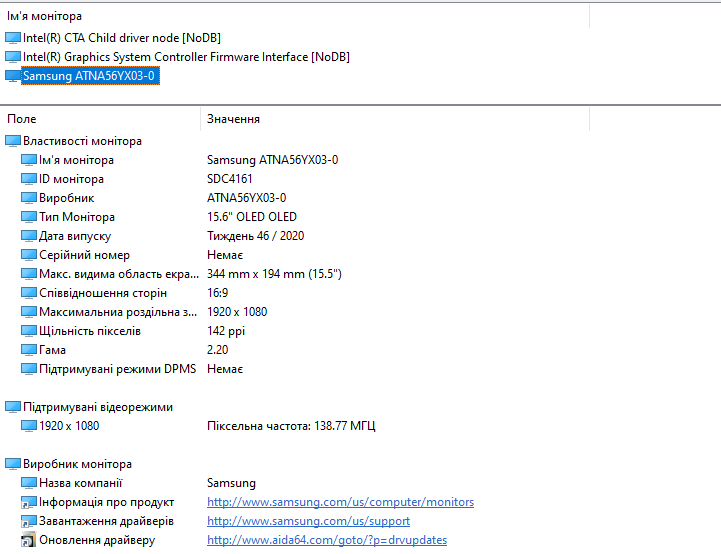Image resolution: width=721 pixels, height=554 pixels.
Task: Click icon of the 1920 x 1080 video mode row
Action: pyautogui.click(x=29, y=426)
